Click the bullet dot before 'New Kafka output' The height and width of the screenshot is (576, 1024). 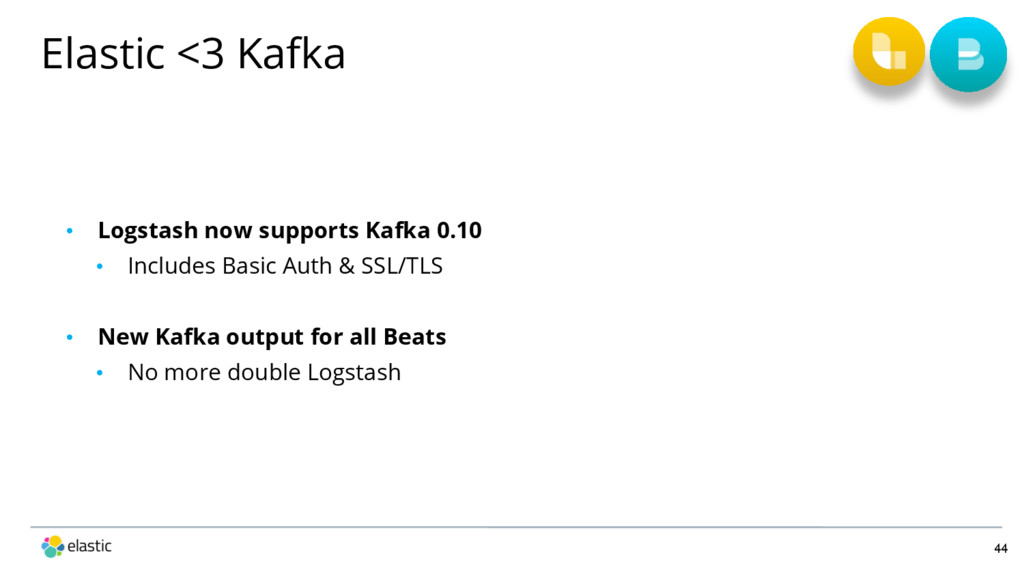pos(70,337)
